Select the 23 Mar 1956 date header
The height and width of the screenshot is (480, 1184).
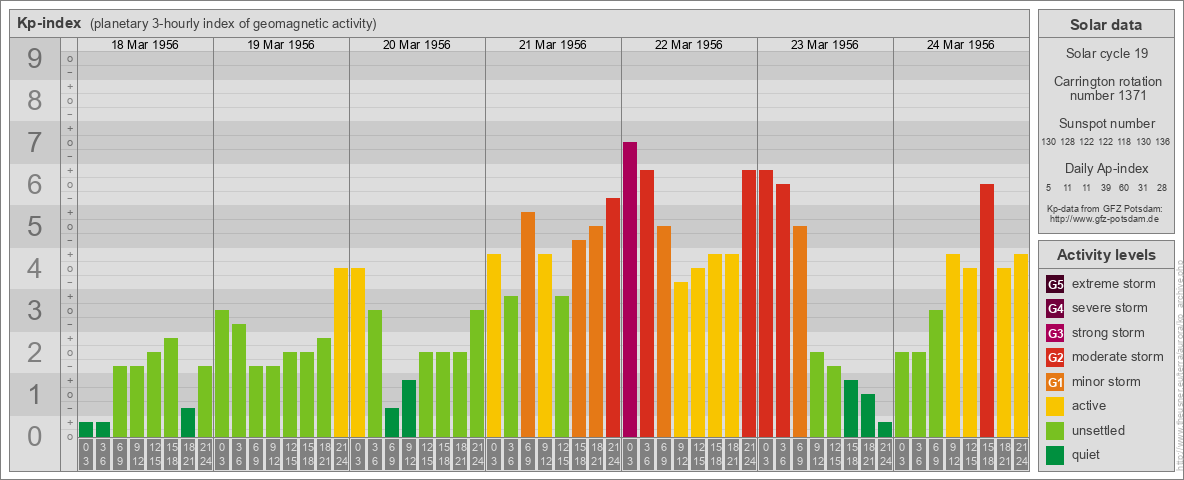pos(825,45)
